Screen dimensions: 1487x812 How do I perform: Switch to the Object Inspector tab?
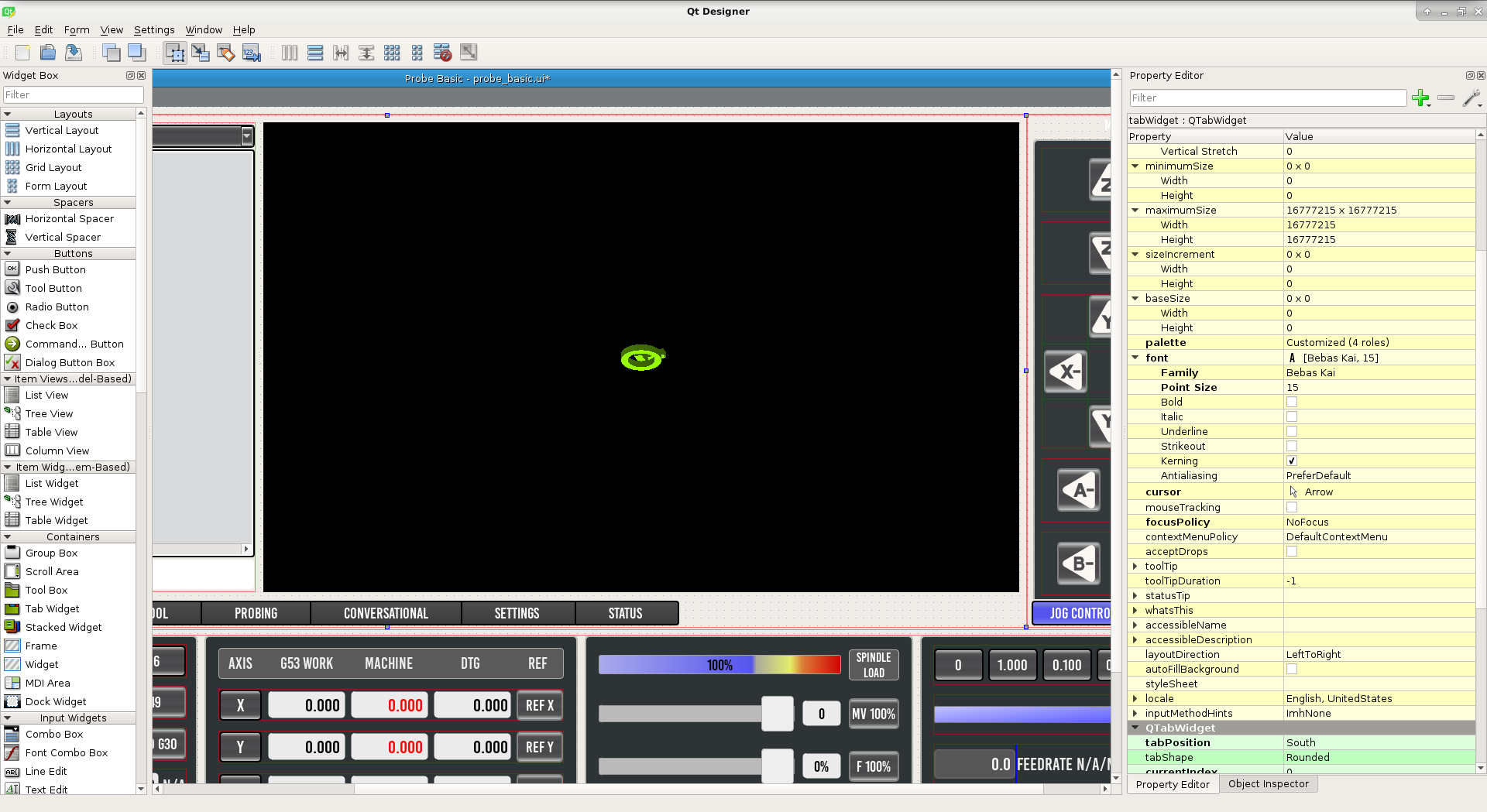1268,783
